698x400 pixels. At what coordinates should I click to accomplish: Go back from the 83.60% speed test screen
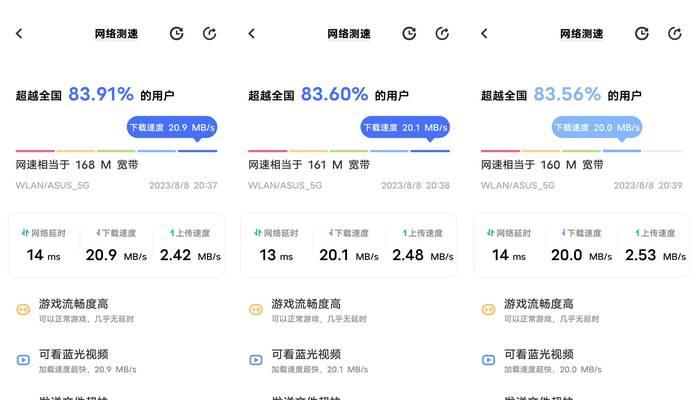(252, 33)
